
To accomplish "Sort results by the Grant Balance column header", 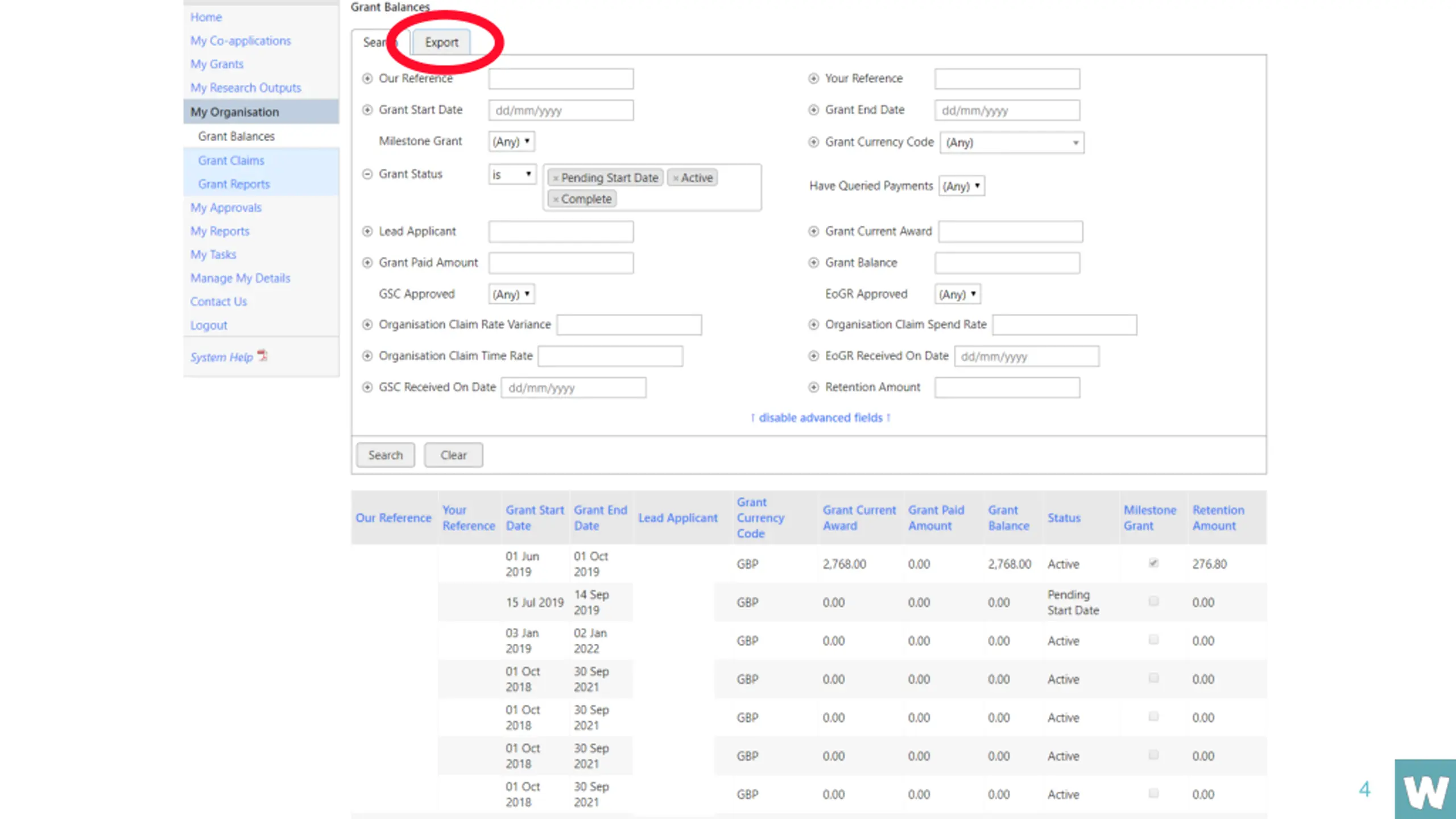I will (1008, 518).
